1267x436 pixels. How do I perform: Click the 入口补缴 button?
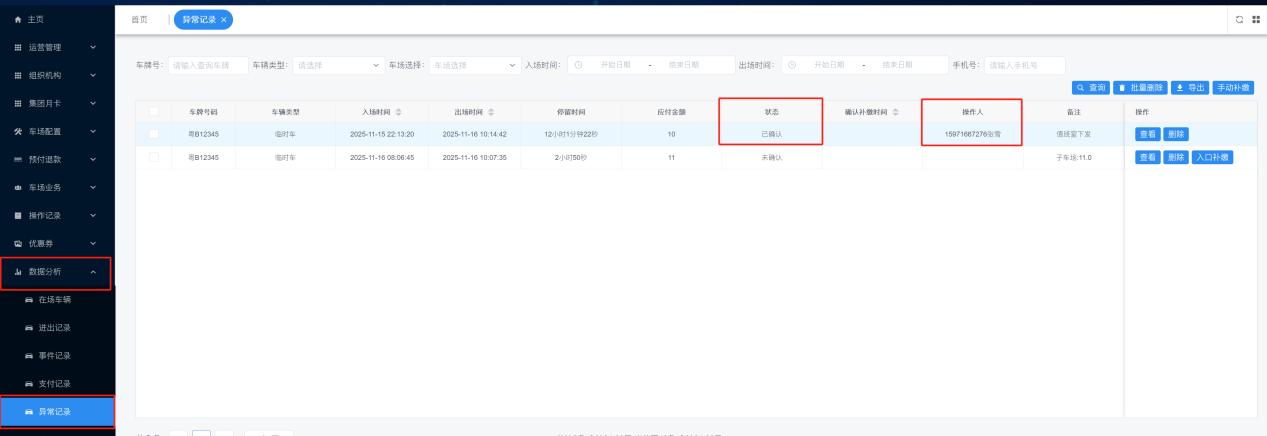point(1212,157)
